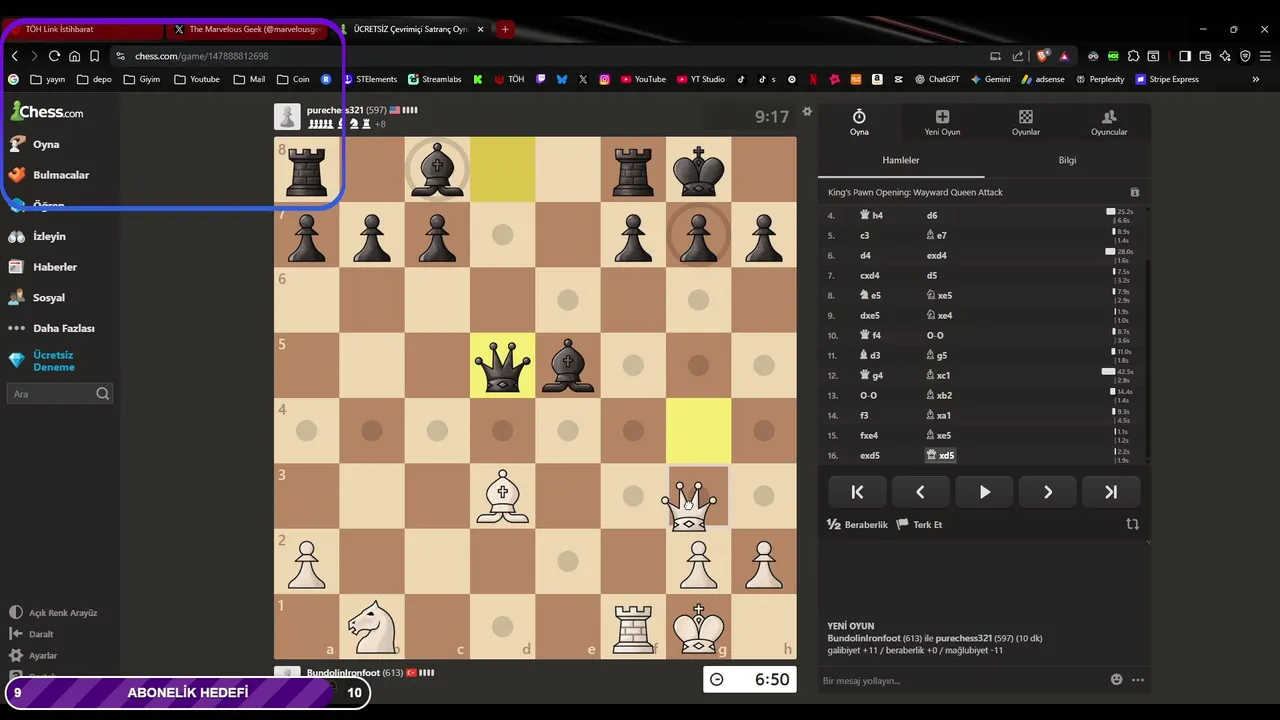
Task: Open the Streamlabs bookmark
Action: pos(437,79)
